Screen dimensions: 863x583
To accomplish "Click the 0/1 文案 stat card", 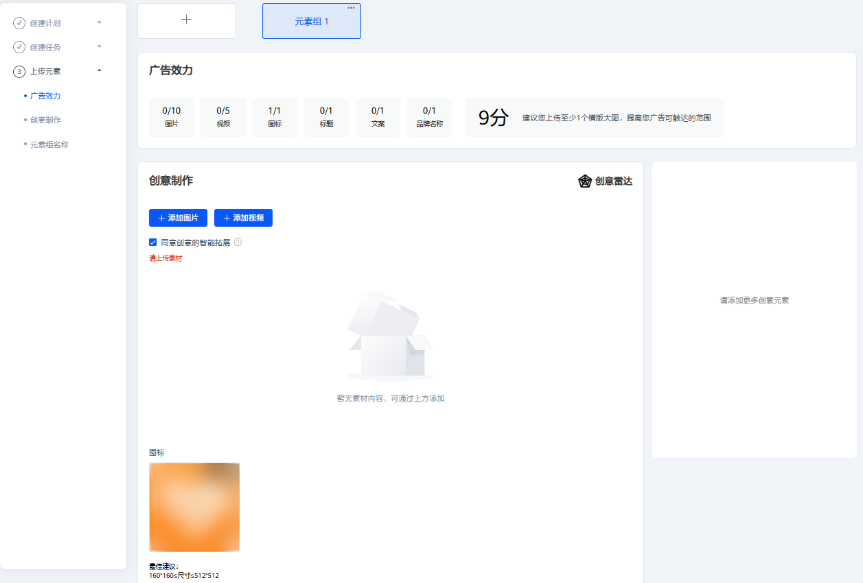I will (x=378, y=117).
